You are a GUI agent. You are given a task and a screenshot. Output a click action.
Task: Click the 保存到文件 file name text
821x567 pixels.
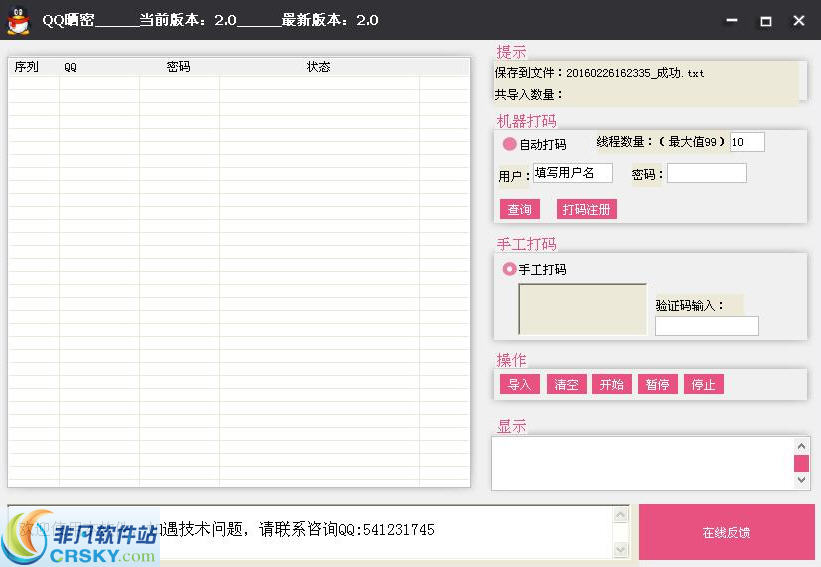(600, 73)
